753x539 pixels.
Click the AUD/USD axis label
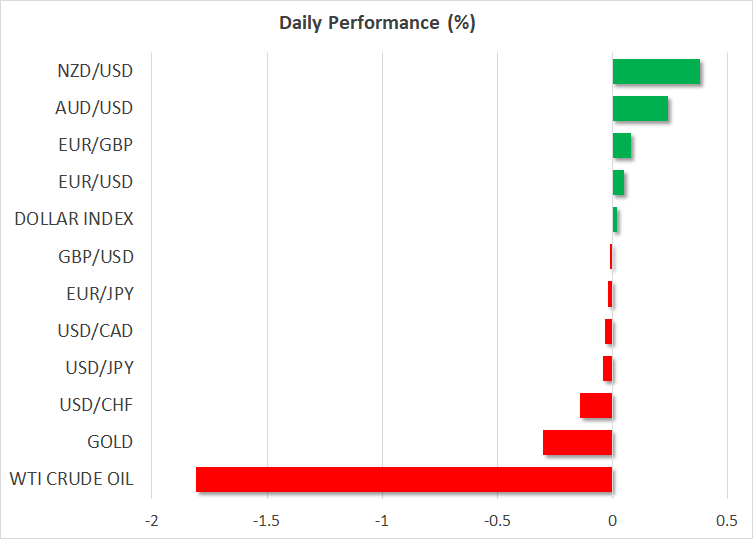pyautogui.click(x=97, y=108)
